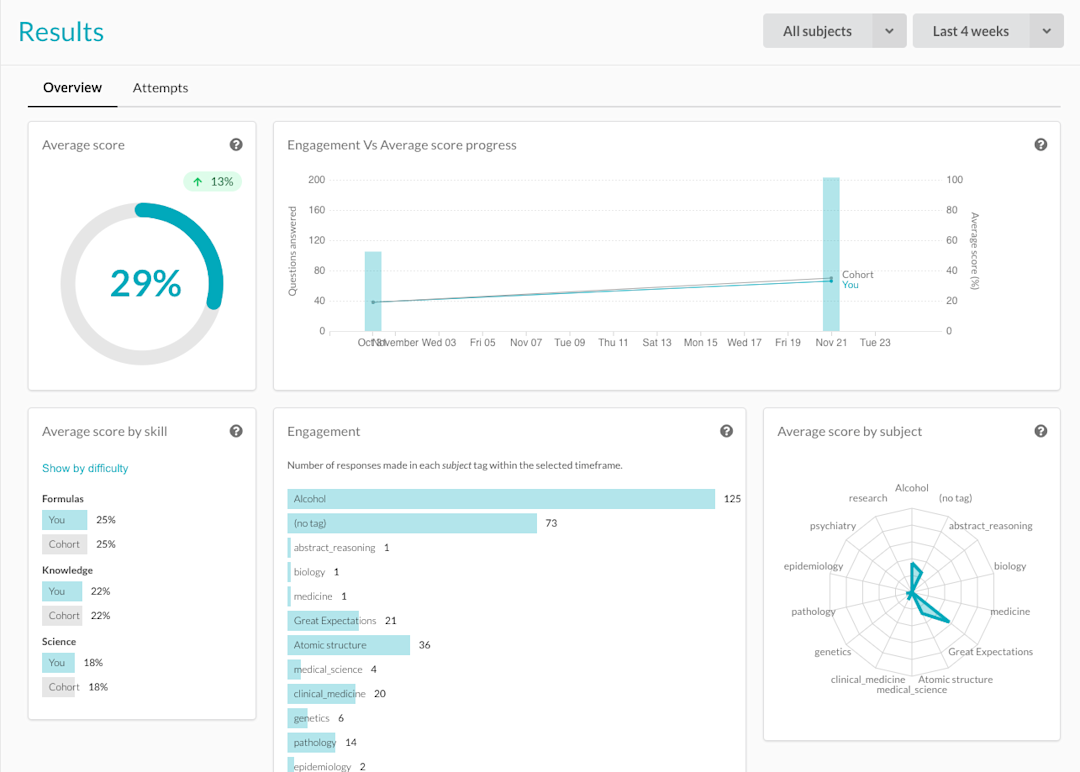This screenshot has width=1080, height=772.
Task: Open help for Average score by subject radar chart
Action: (x=1040, y=430)
